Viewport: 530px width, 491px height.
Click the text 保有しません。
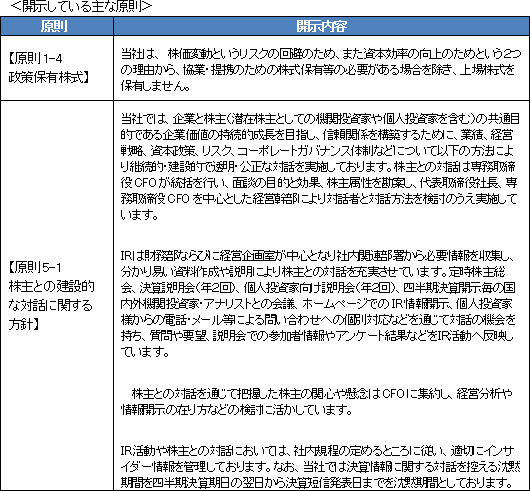click(x=155, y=86)
